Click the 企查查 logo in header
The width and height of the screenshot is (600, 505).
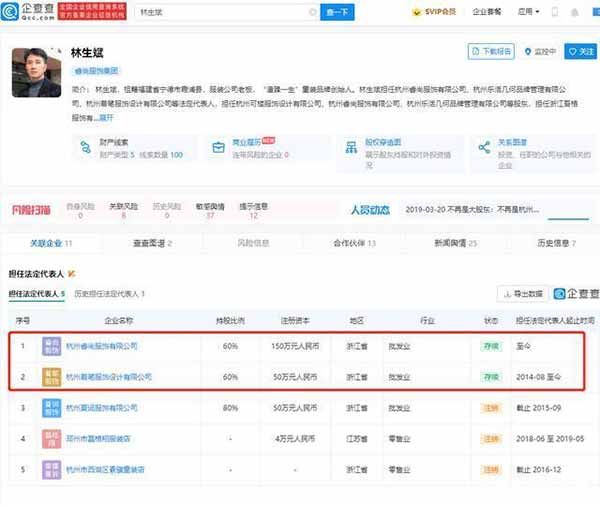(30, 13)
